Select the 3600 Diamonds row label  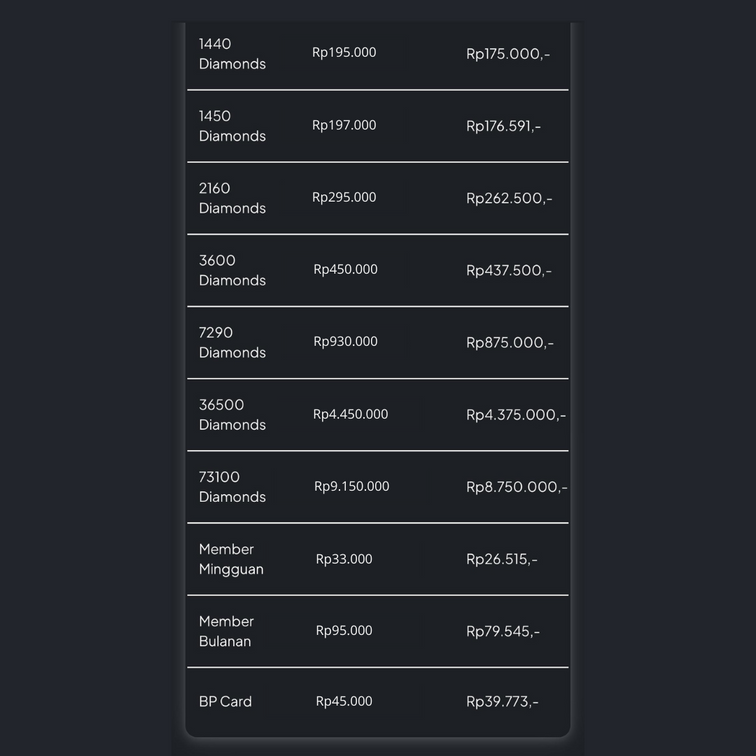tap(232, 270)
